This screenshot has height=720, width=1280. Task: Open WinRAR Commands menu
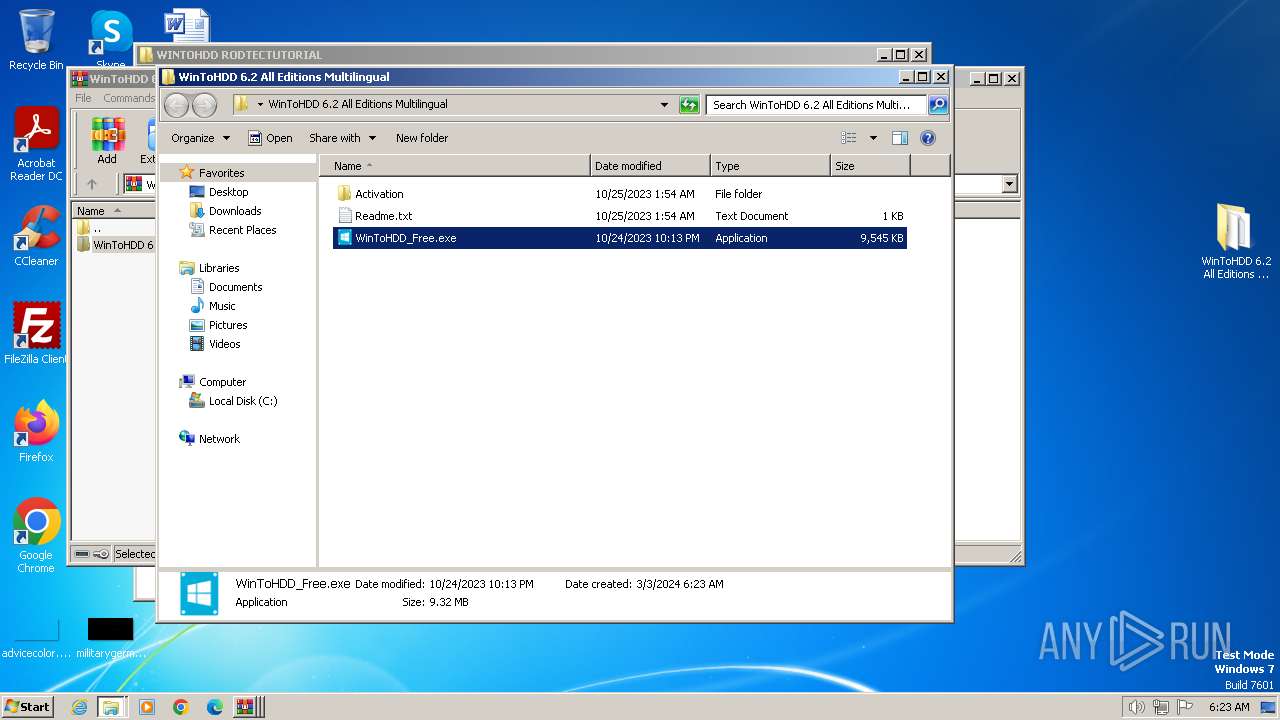coord(129,98)
